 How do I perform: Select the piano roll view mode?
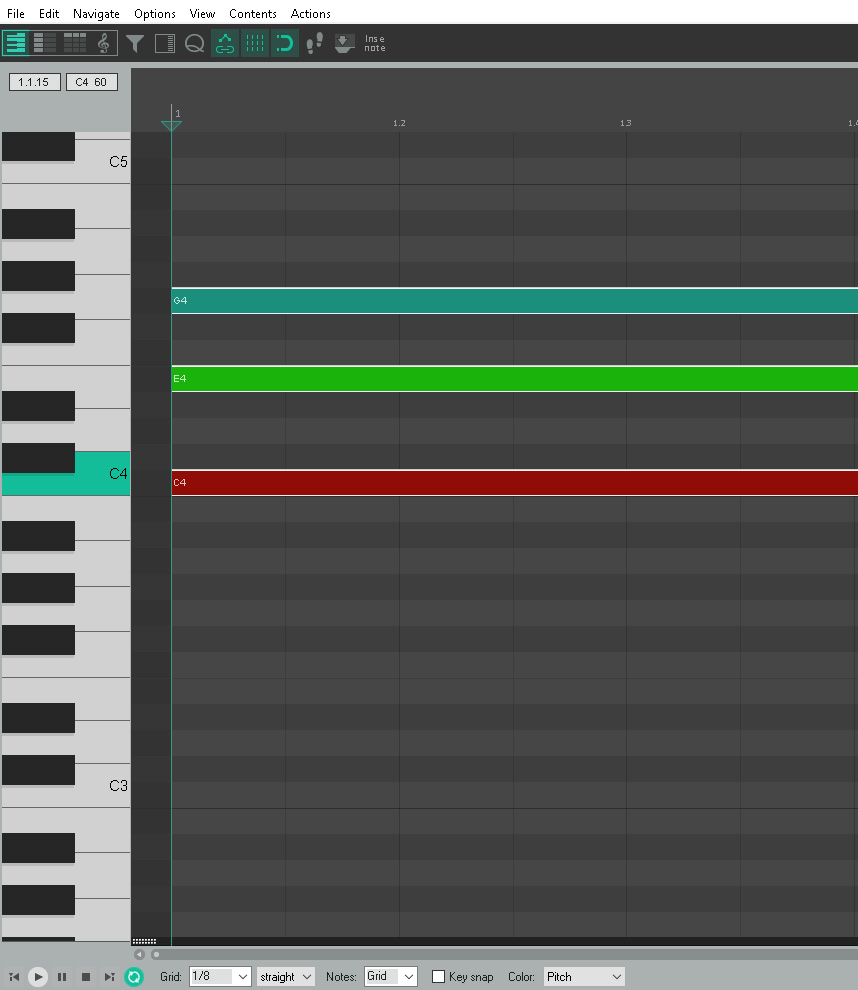[x=15, y=43]
